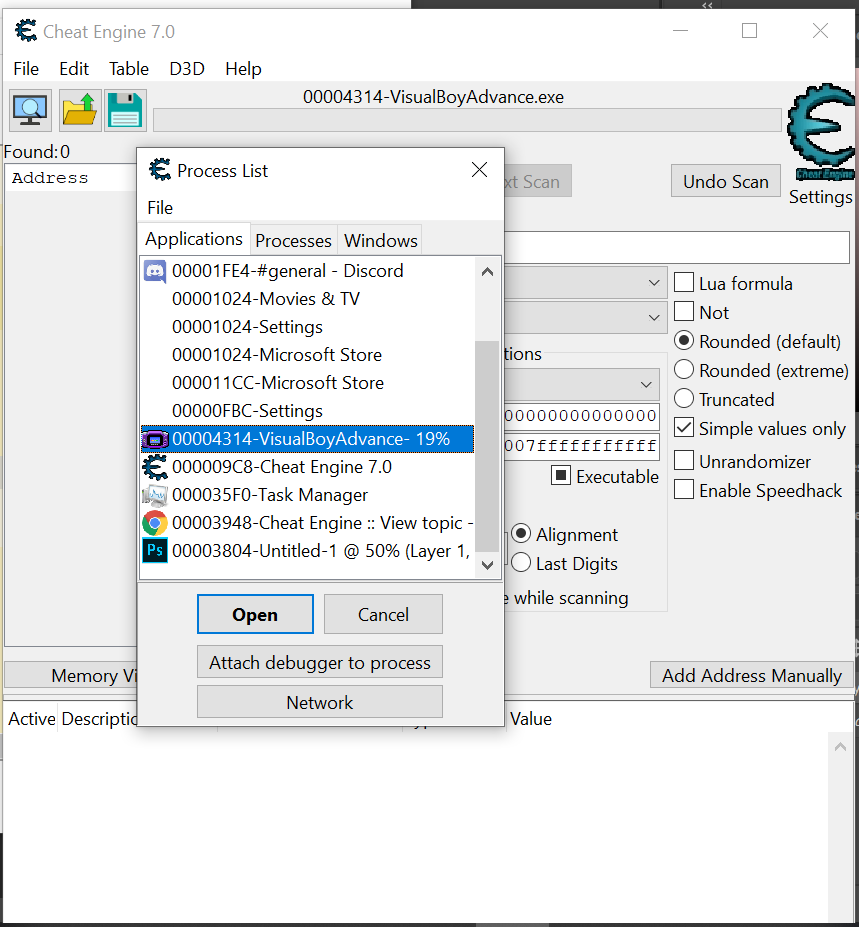Expand the dropdown beside the Not checkbox
This screenshot has height=927, width=859.
pyautogui.click(x=654, y=317)
